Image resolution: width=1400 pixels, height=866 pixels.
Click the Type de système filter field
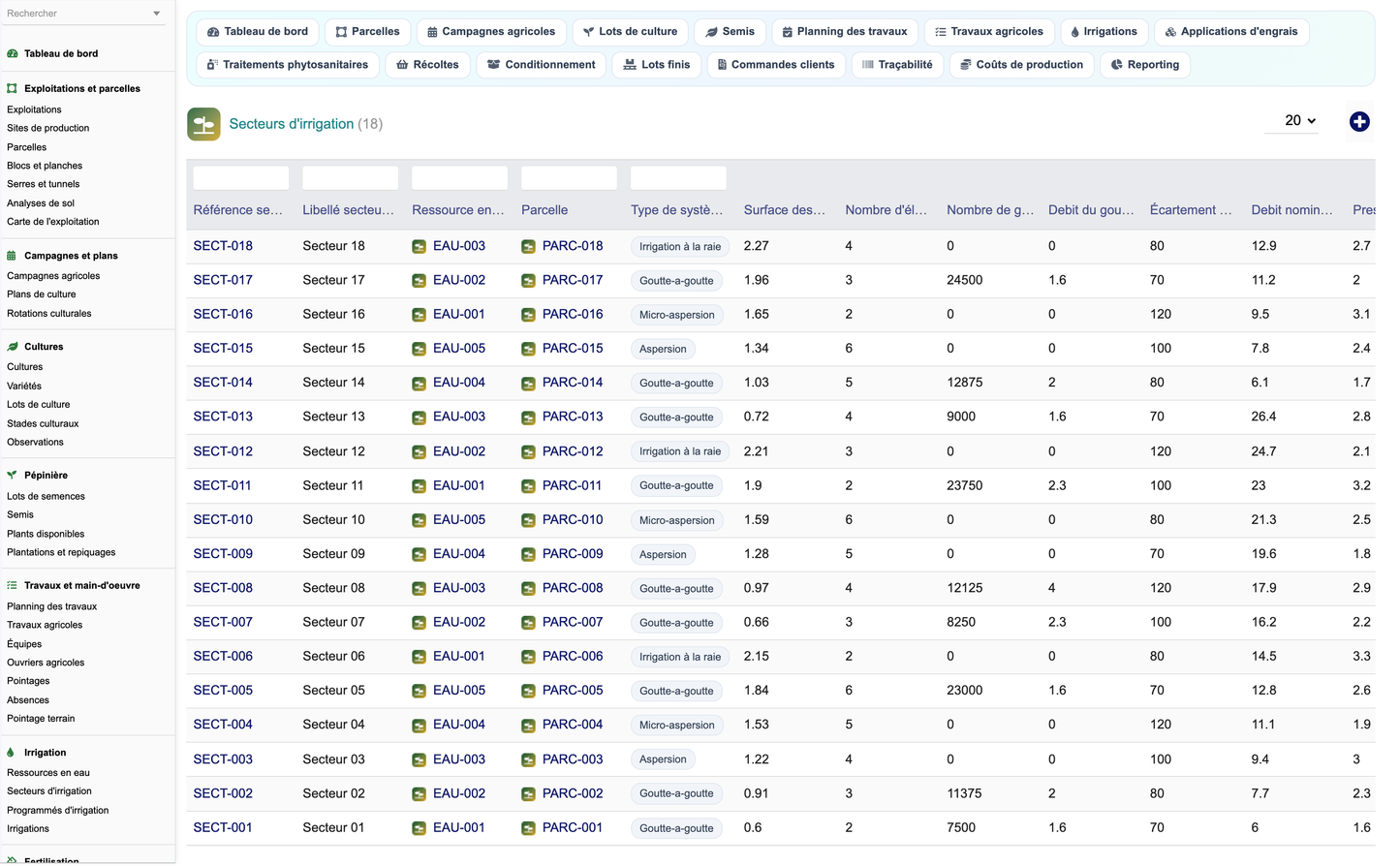[678, 178]
